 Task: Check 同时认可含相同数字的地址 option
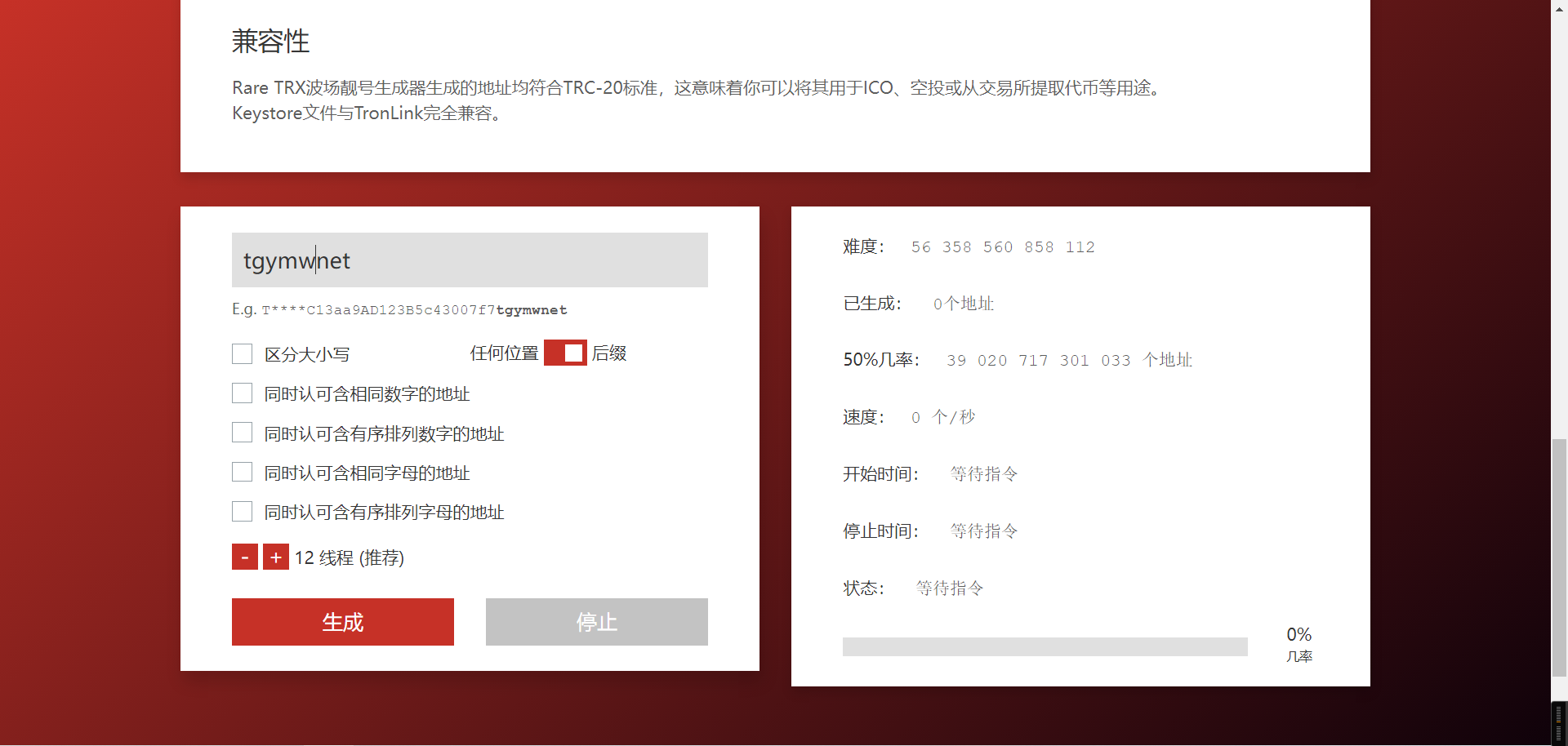[243, 393]
